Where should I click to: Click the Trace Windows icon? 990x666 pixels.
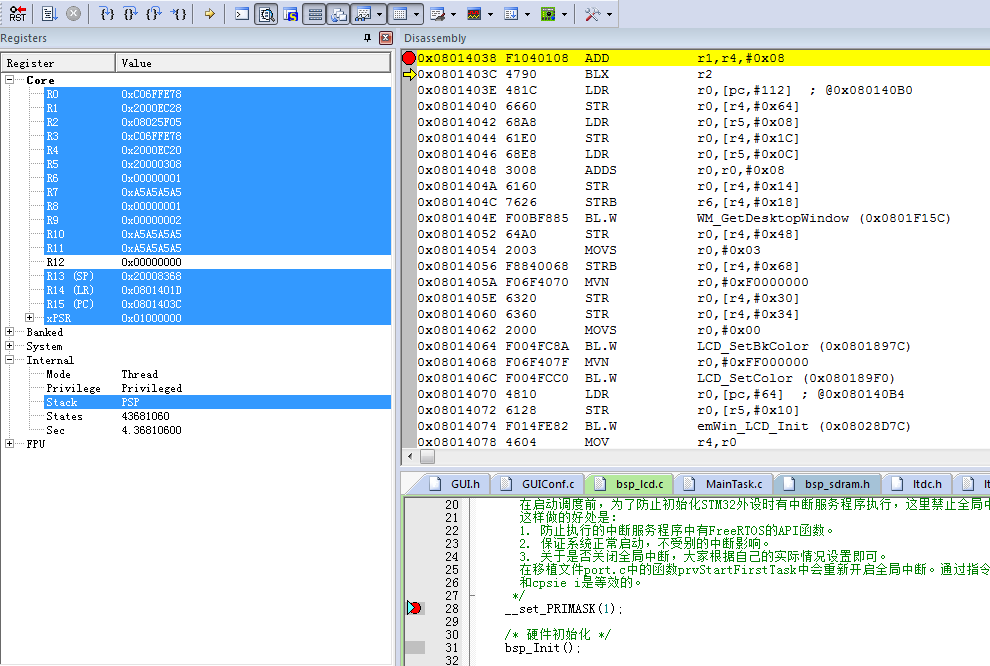click(x=511, y=14)
